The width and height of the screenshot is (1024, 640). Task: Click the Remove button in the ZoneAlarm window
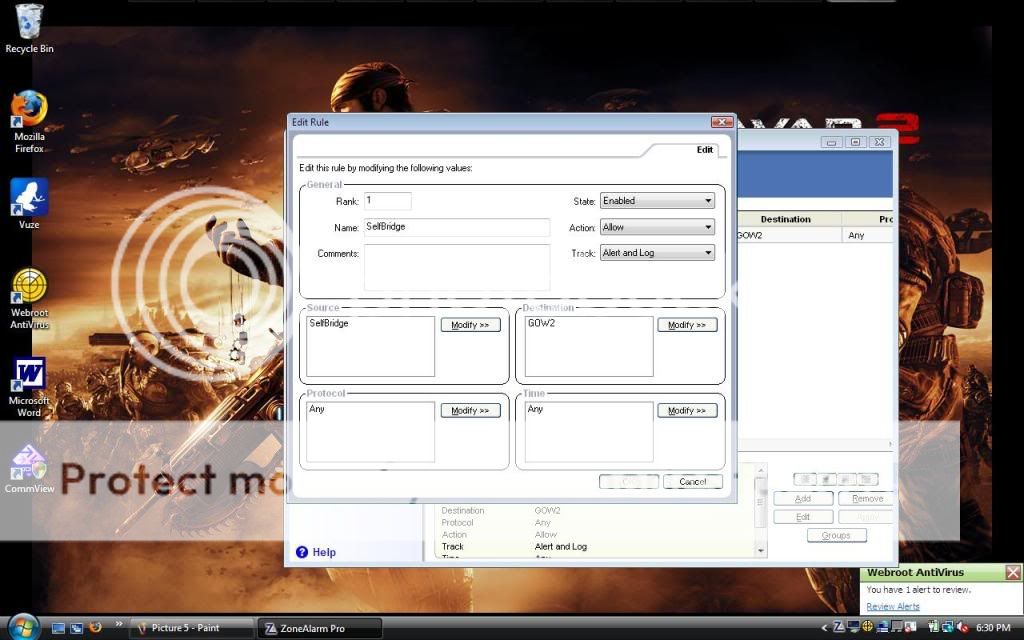[867, 498]
